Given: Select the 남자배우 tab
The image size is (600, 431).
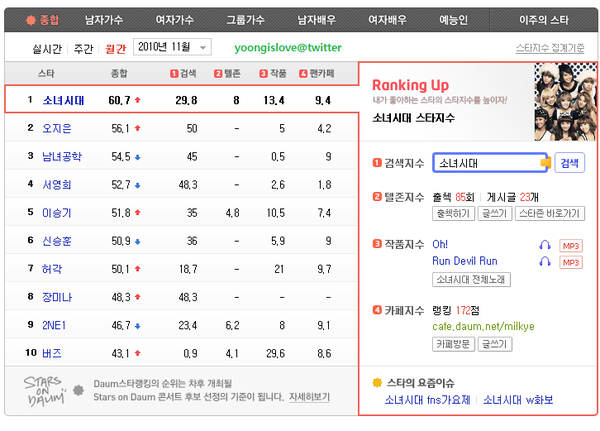Looking at the screenshot, I should coord(316,20).
